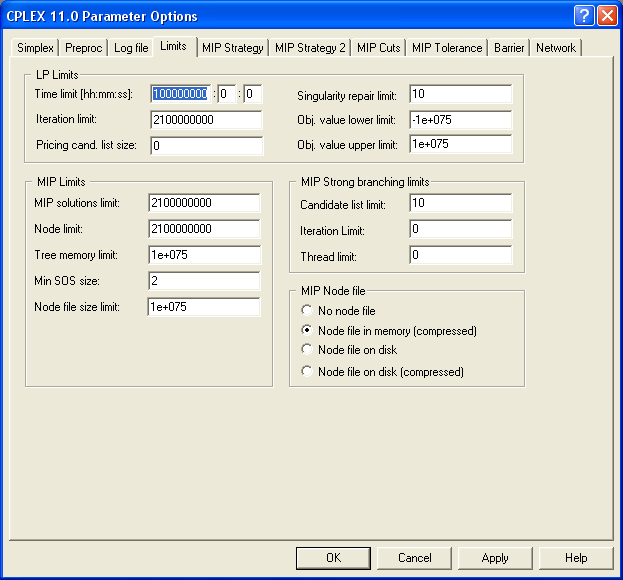Switch to the MIP Strategy 2 tab
Viewport: 623px width, 580px height.
[310, 48]
